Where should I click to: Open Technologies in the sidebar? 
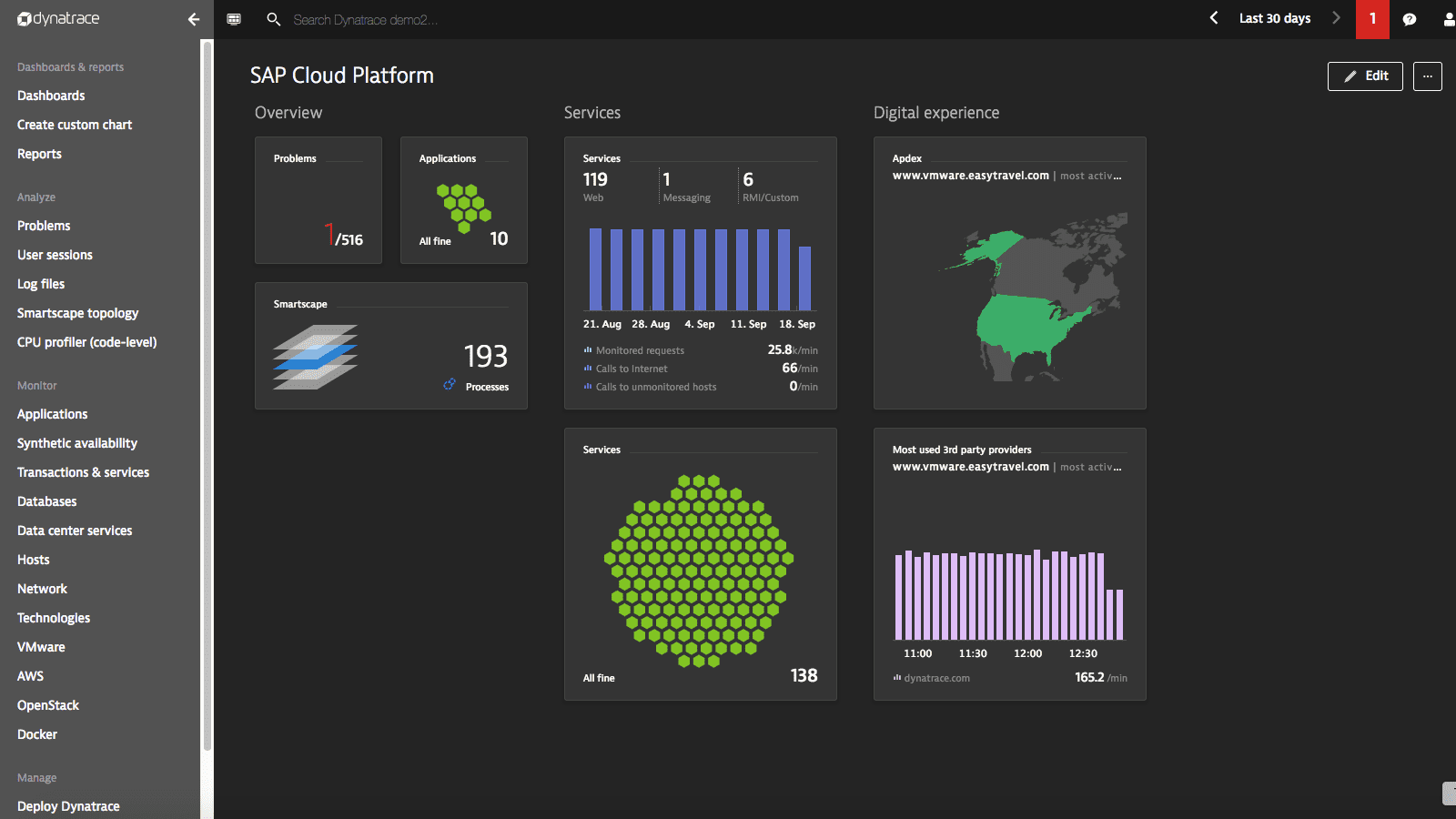point(54,618)
